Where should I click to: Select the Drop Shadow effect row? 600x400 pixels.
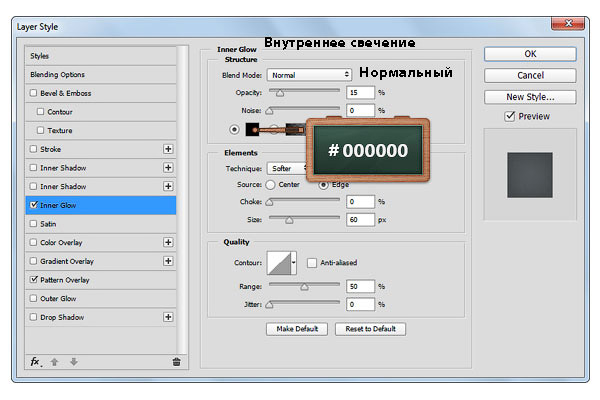(101, 317)
